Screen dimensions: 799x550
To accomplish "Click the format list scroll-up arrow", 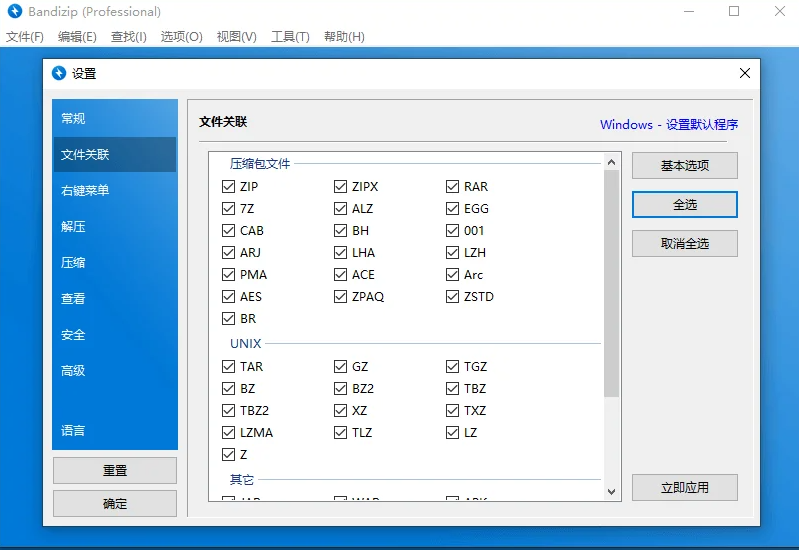I will 611,163.
